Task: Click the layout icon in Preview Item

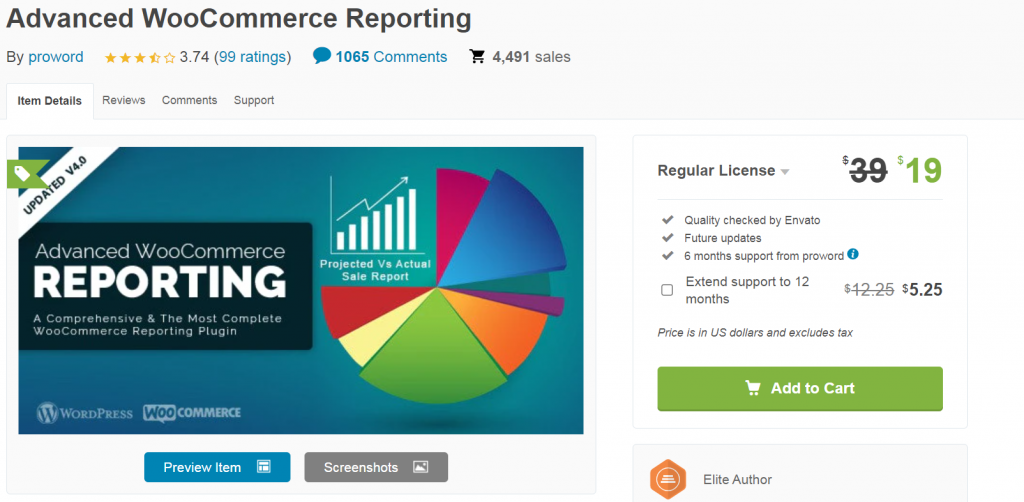Action: tap(264, 467)
